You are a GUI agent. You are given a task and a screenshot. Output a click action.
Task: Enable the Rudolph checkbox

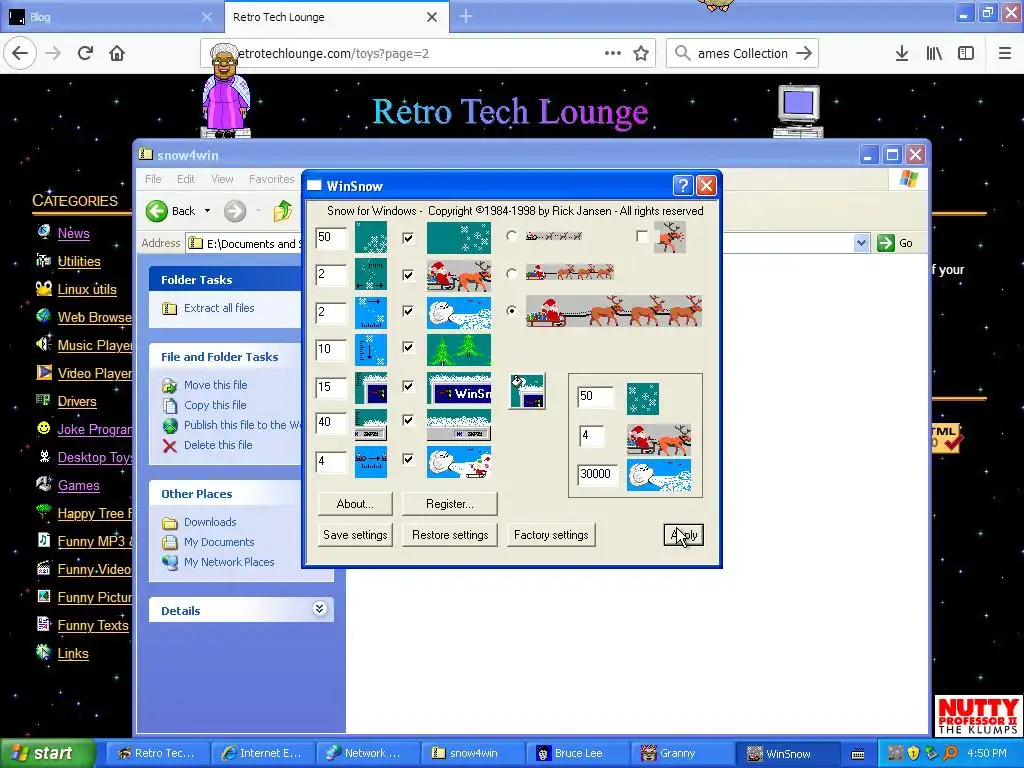642,236
